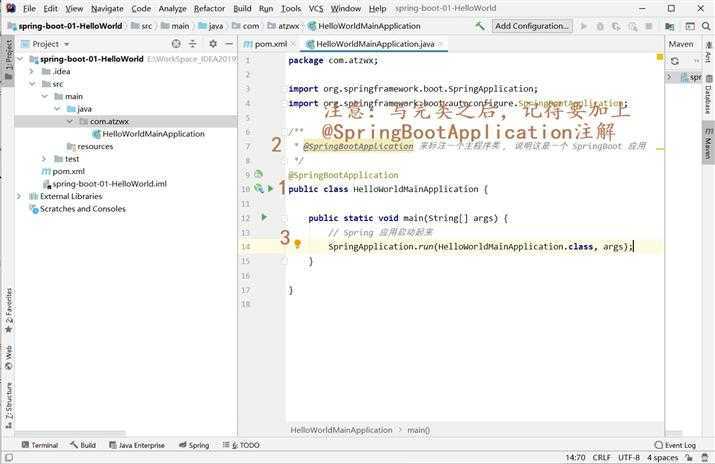Click the Search Everywhere magnifier icon

706,26
